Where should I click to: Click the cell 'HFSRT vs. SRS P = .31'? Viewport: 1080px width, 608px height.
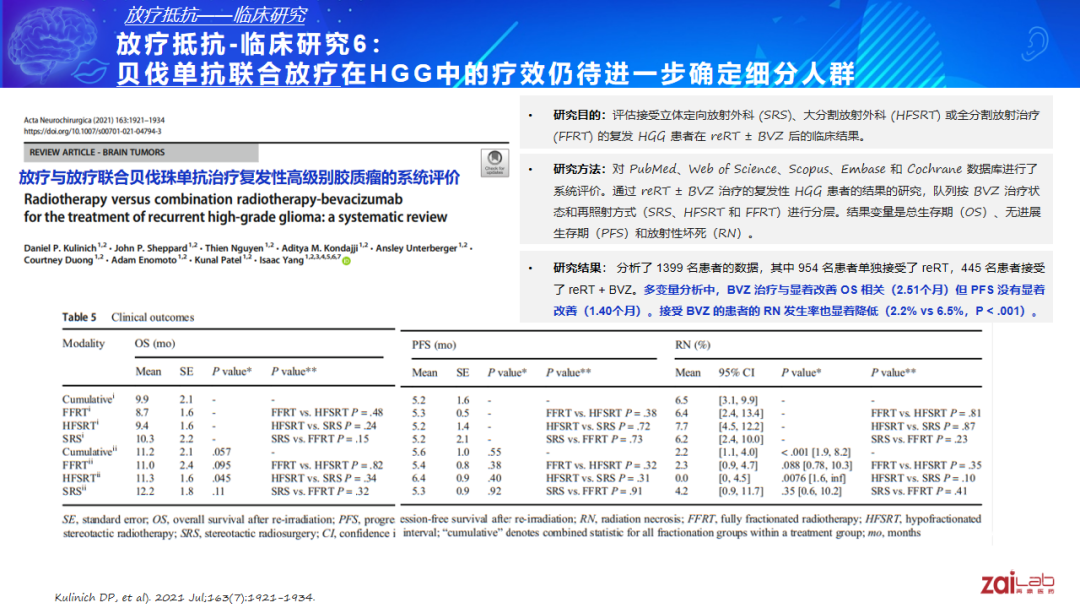tap(598, 479)
